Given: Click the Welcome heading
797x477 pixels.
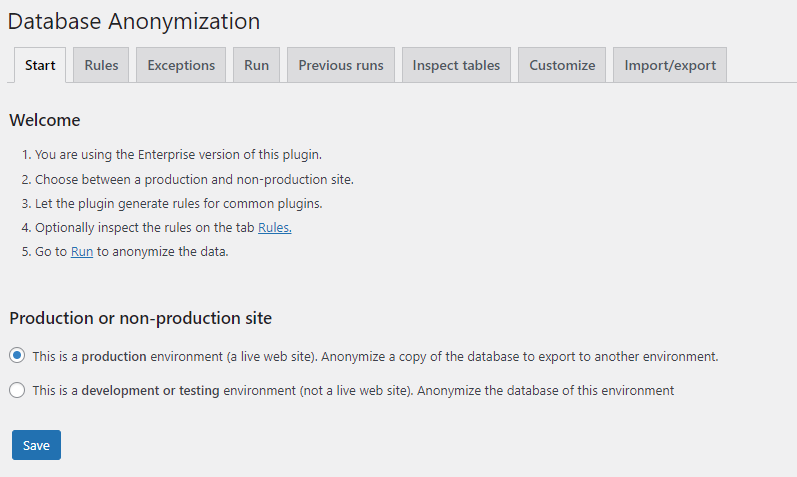Looking at the screenshot, I should [45, 120].
